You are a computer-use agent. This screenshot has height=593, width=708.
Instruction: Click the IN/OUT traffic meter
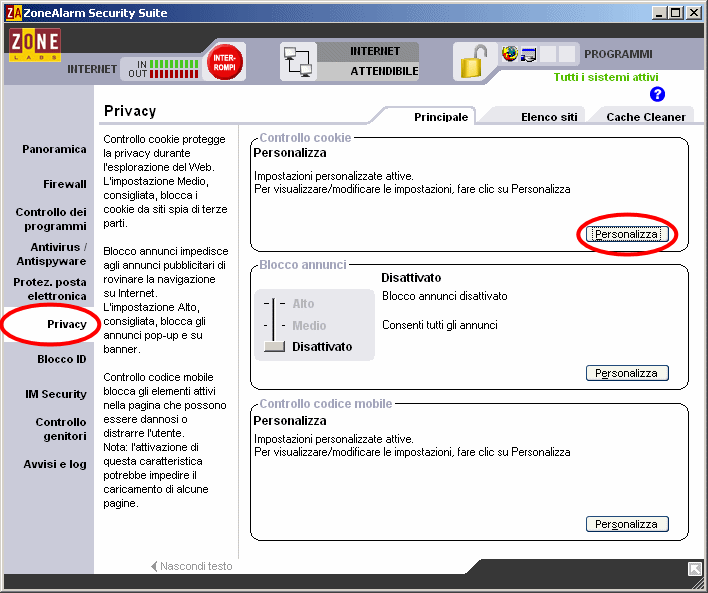click(160, 68)
